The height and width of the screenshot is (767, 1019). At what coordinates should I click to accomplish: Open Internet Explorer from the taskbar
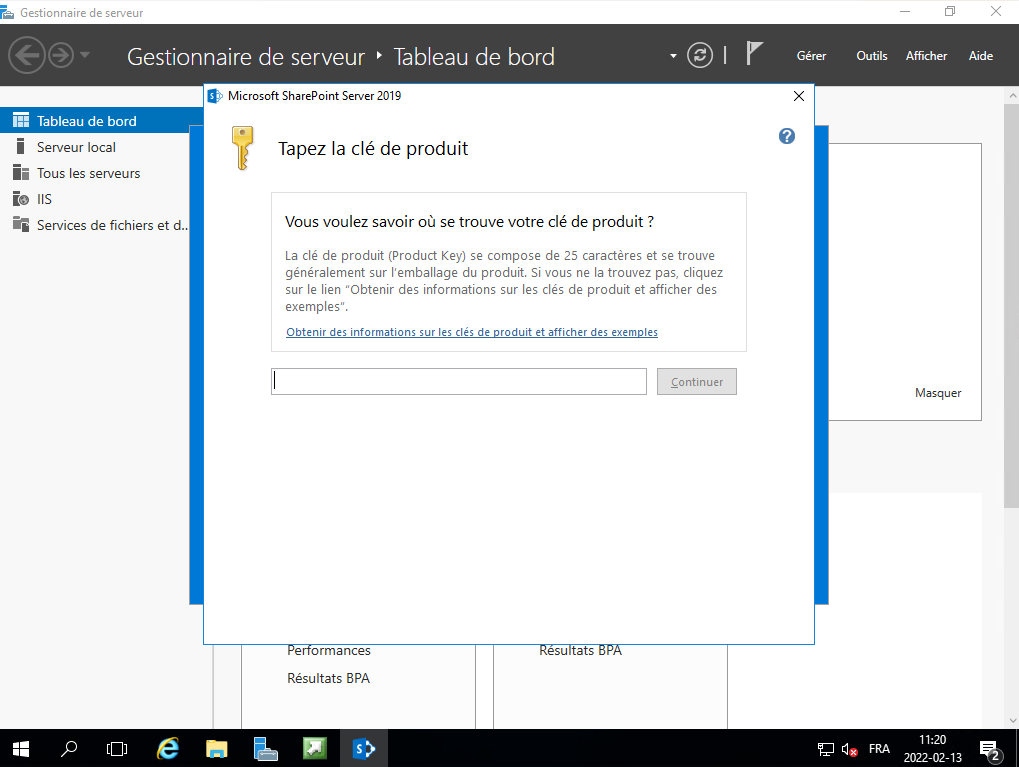[168, 747]
